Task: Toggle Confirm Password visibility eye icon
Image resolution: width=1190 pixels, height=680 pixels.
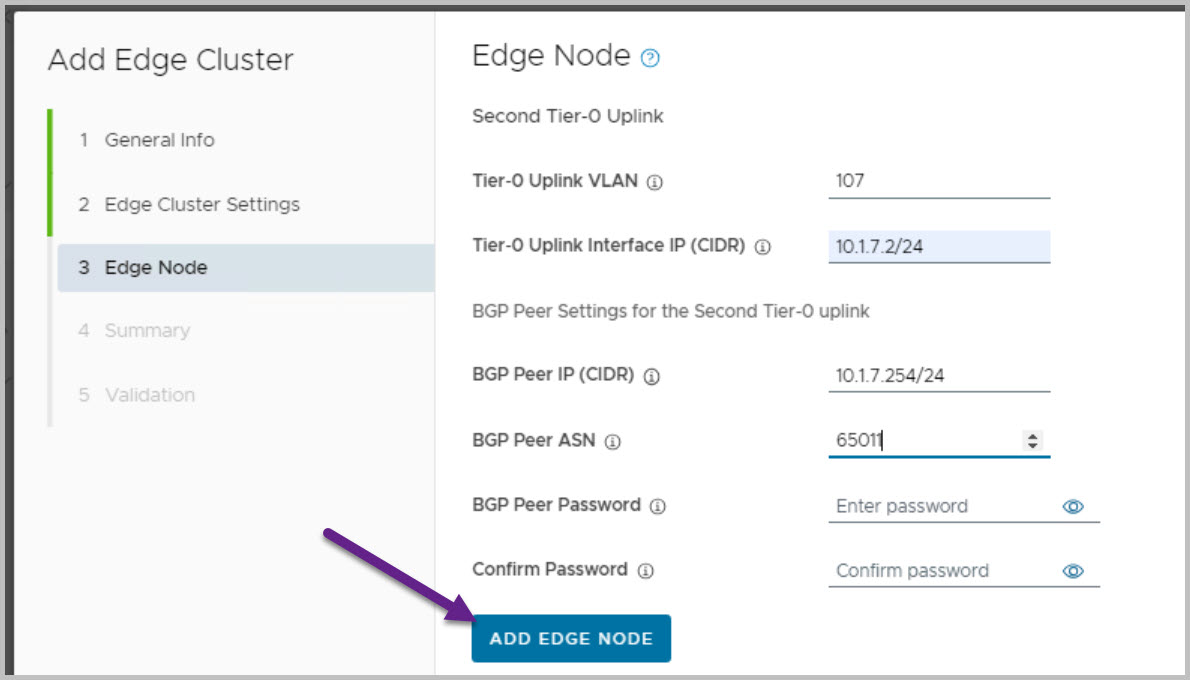Action: click(x=1073, y=571)
